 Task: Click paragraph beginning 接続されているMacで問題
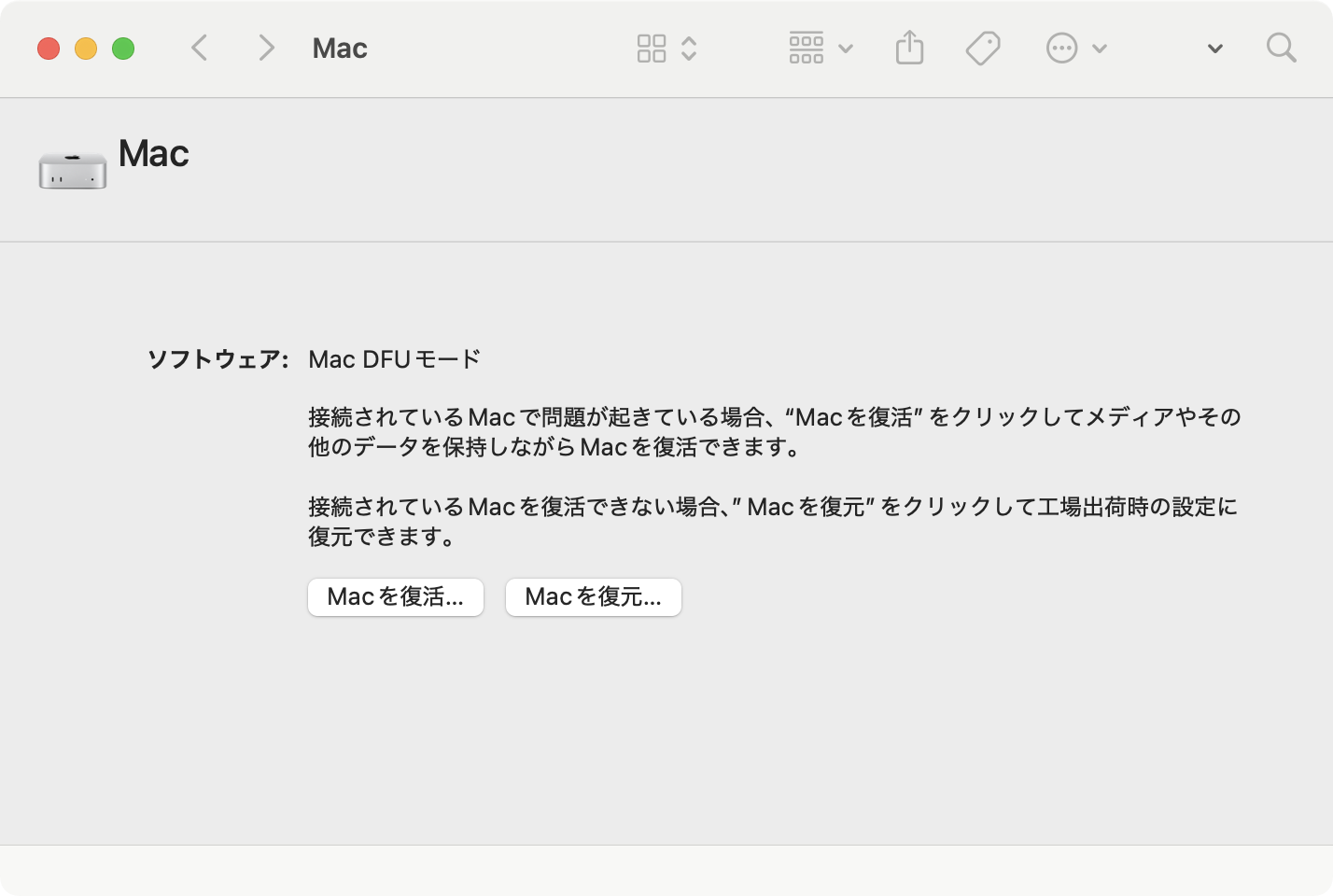coord(775,432)
